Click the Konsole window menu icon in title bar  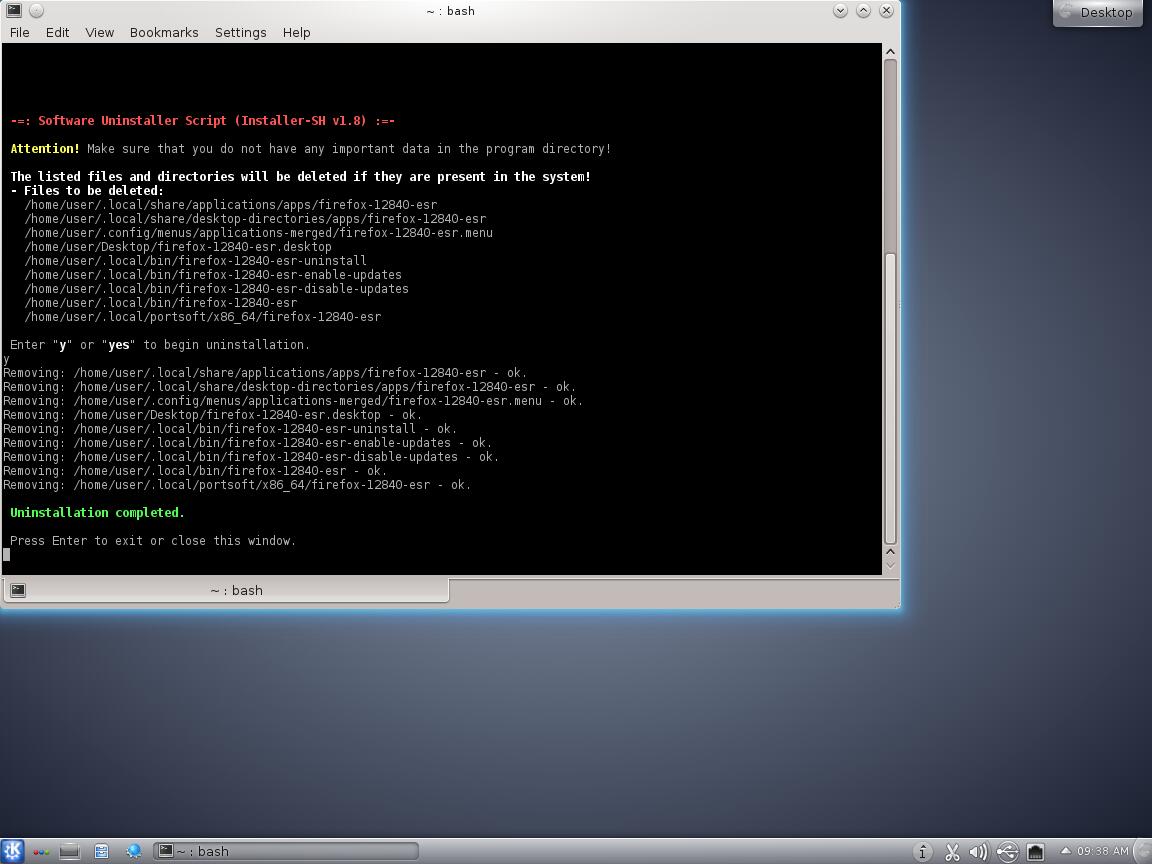tap(13, 10)
